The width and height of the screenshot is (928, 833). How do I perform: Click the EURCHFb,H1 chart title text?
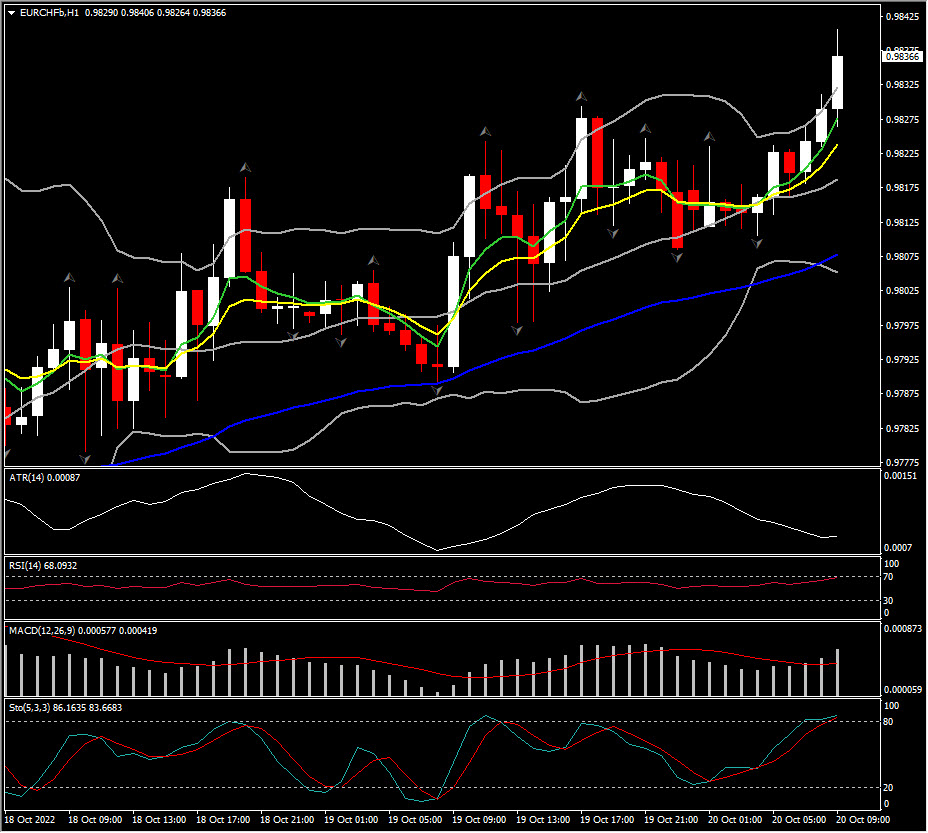point(50,13)
